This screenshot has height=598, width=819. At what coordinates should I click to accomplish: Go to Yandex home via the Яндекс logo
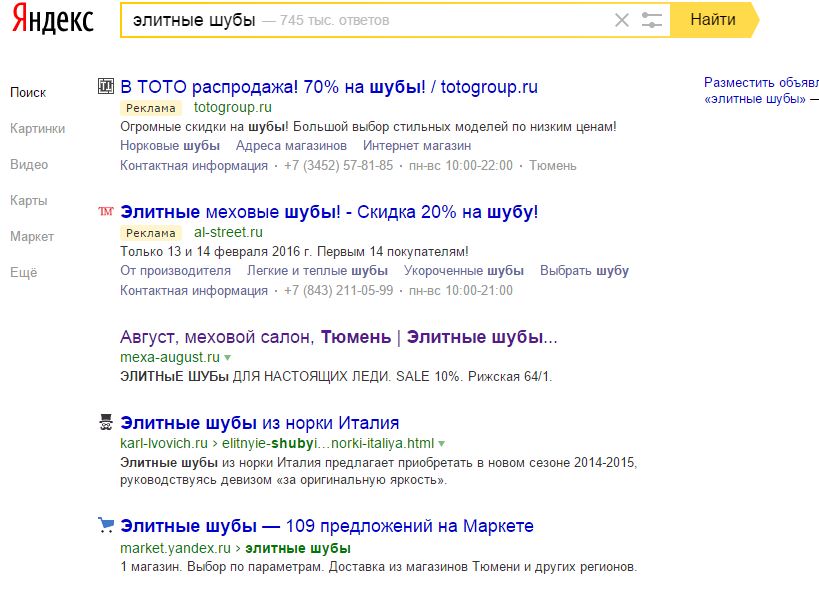pyautogui.click(x=53, y=19)
